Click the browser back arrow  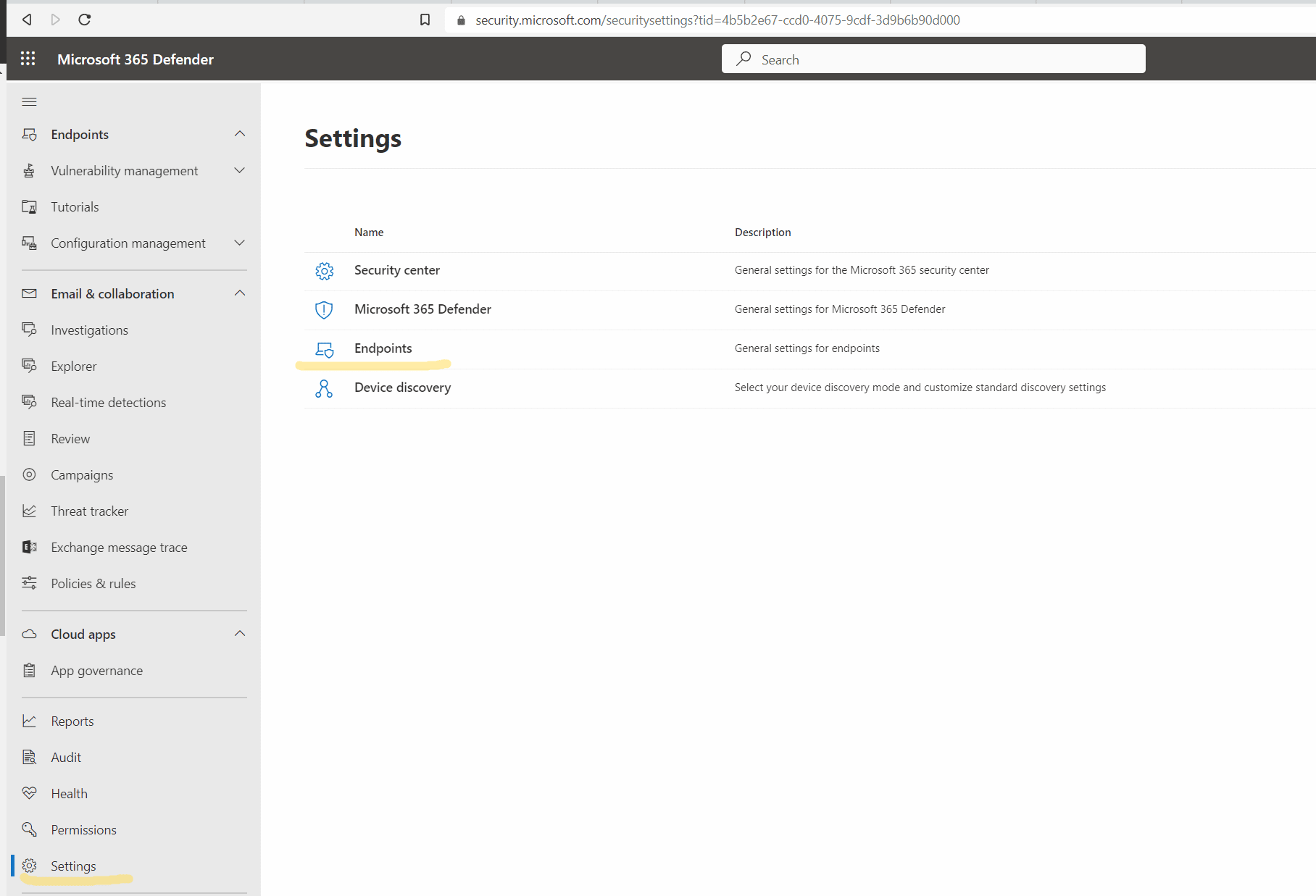pyautogui.click(x=27, y=20)
